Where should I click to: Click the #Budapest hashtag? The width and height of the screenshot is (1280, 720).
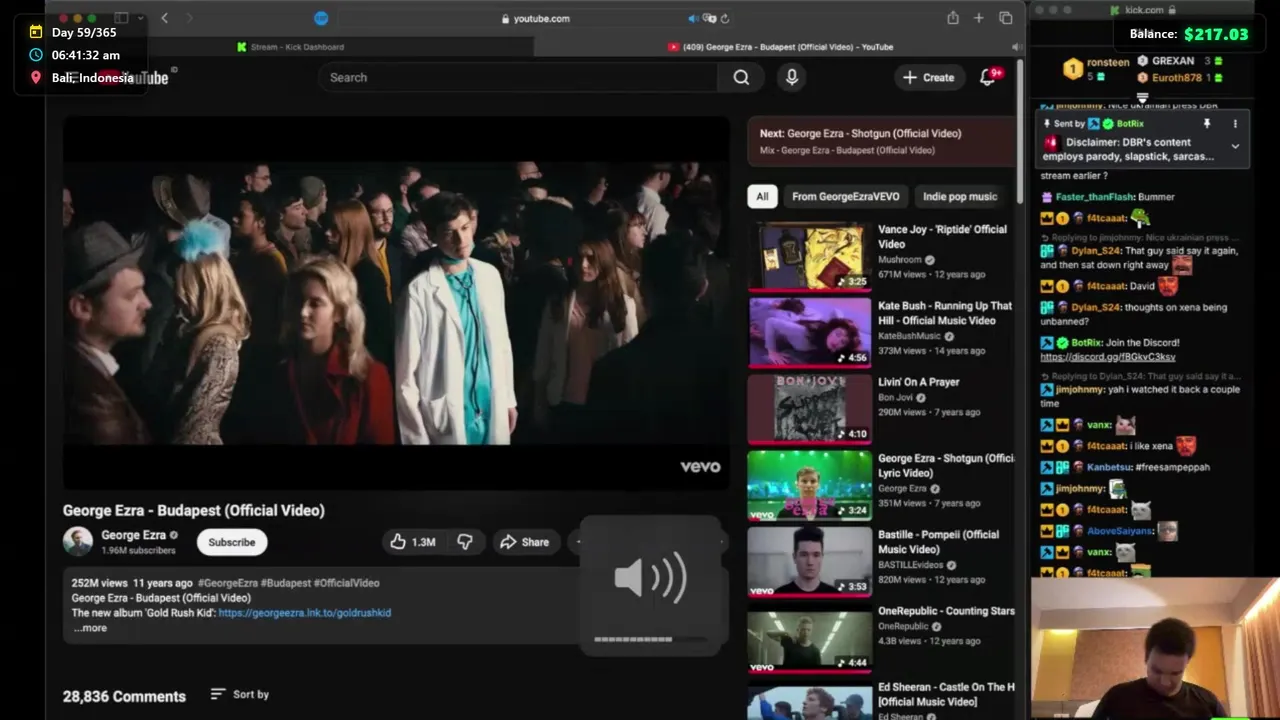pos(286,583)
